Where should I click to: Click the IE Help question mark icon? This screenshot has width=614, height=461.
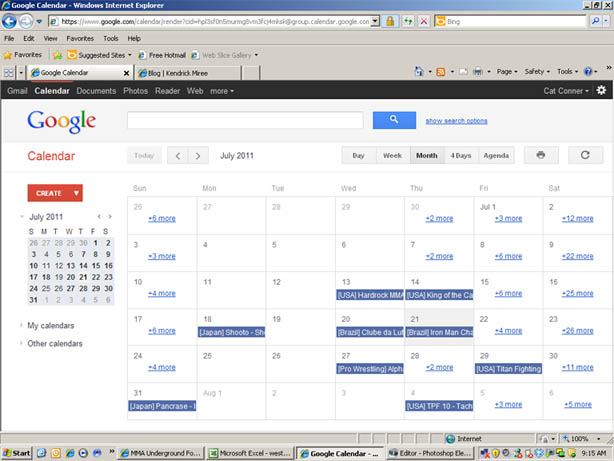pyautogui.click(x=588, y=72)
